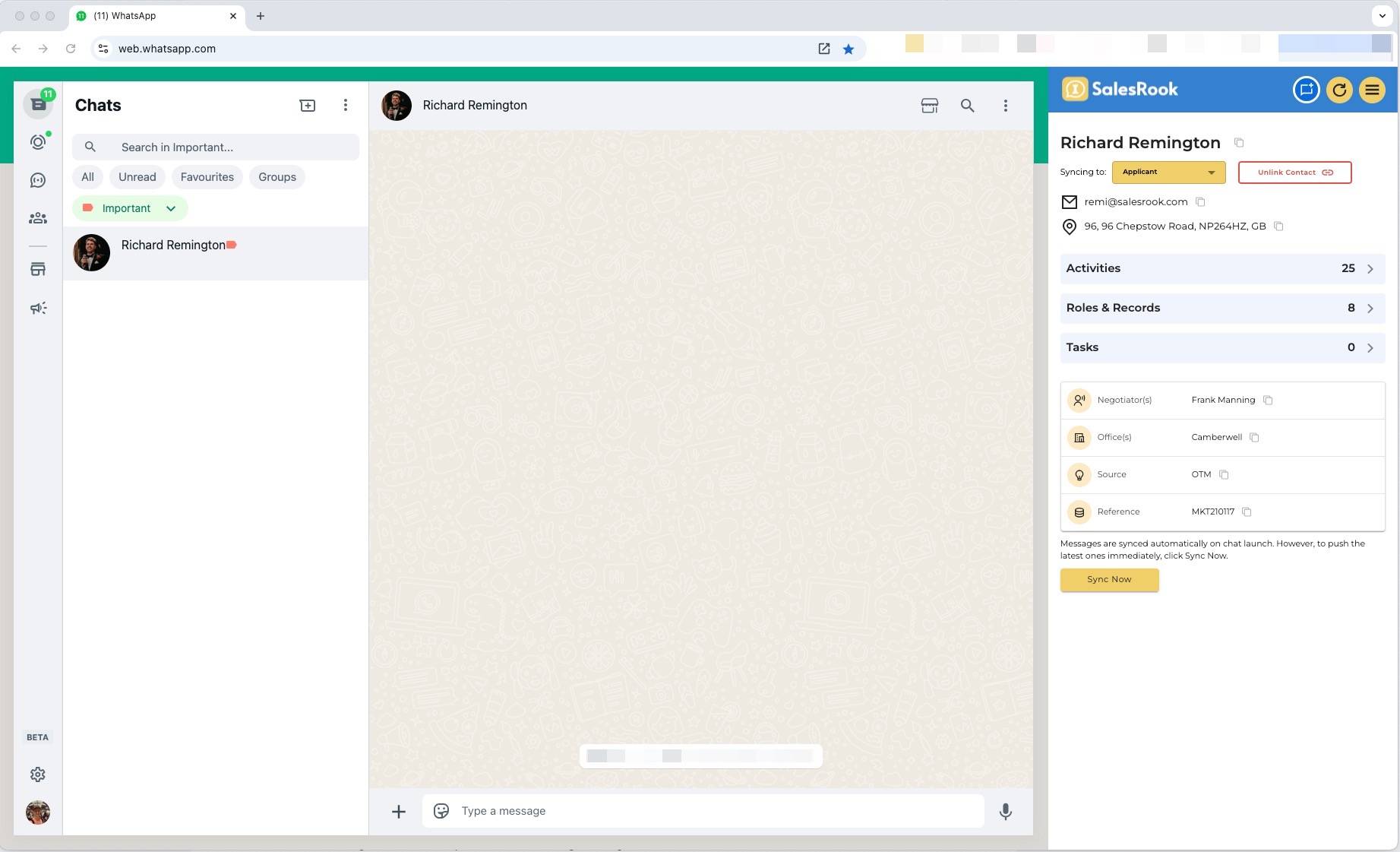
Task: Bookmark page with the star icon
Action: 849,49
